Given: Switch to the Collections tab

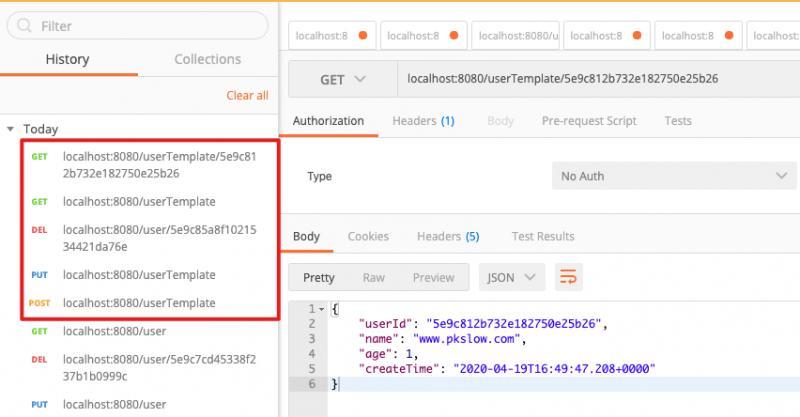Looking at the screenshot, I should click(208, 59).
